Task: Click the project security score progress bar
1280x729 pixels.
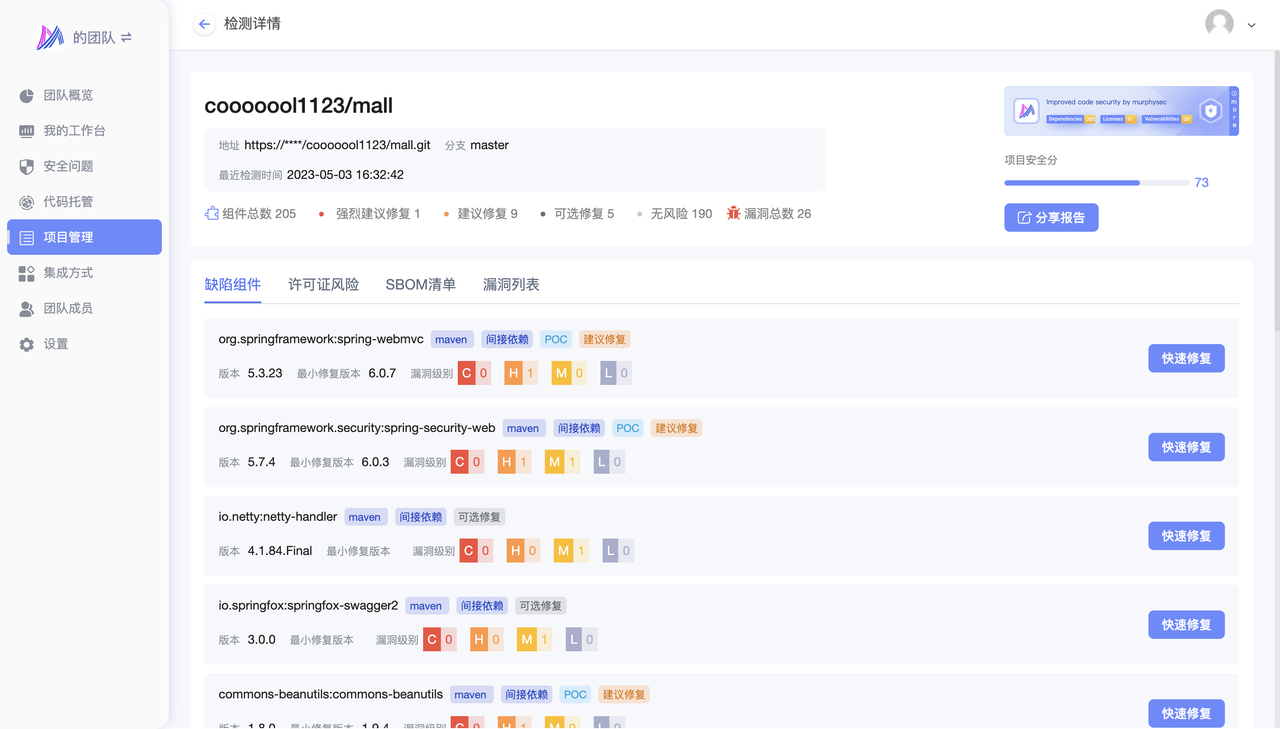Action: coord(1096,183)
